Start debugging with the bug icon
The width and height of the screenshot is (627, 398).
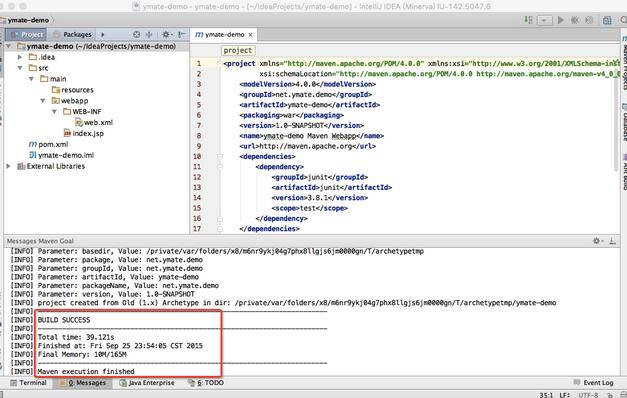coord(575,20)
